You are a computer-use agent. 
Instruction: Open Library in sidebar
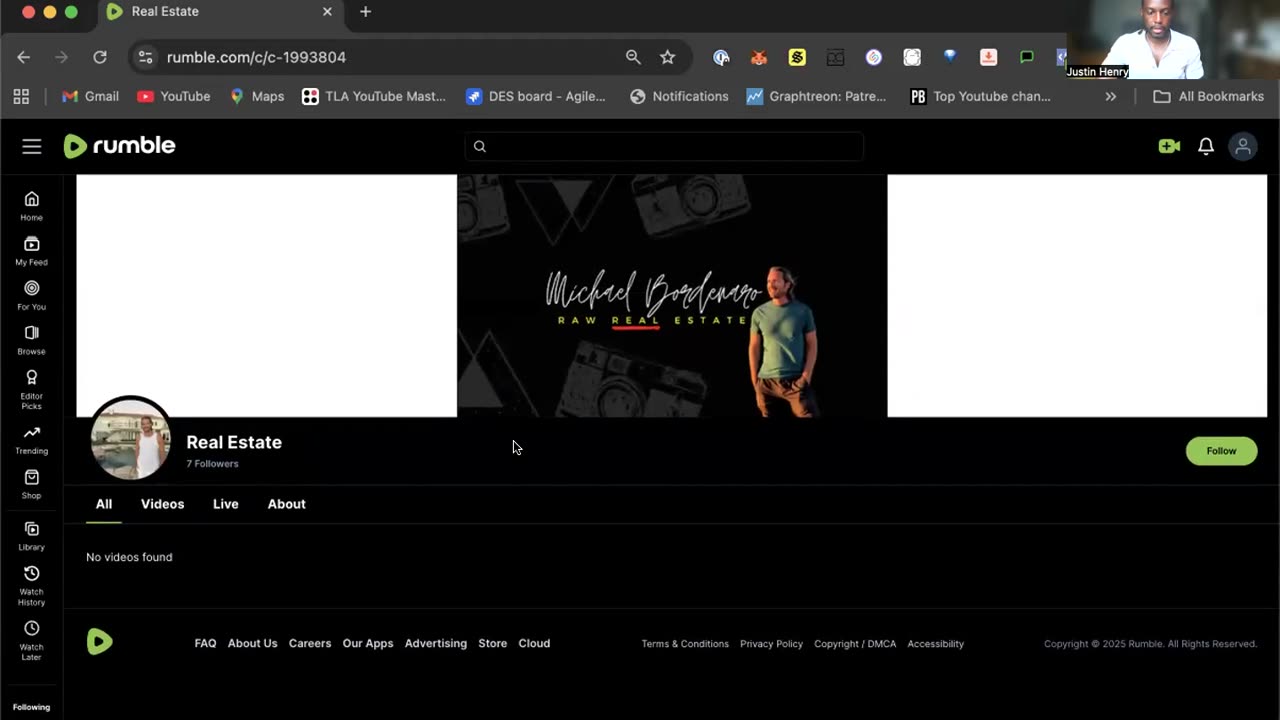[32, 536]
